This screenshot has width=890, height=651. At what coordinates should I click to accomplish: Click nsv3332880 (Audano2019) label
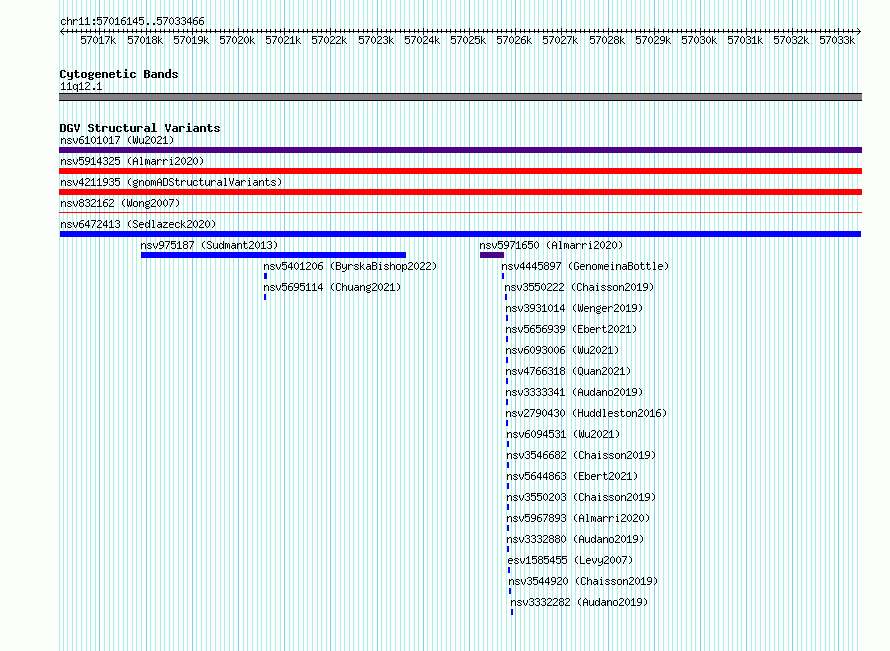click(576, 539)
